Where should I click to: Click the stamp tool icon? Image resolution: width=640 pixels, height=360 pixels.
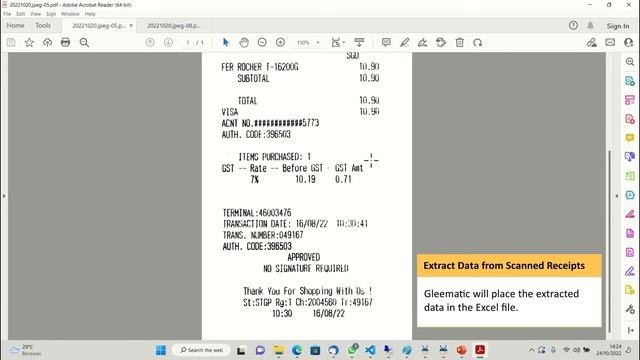point(441,42)
